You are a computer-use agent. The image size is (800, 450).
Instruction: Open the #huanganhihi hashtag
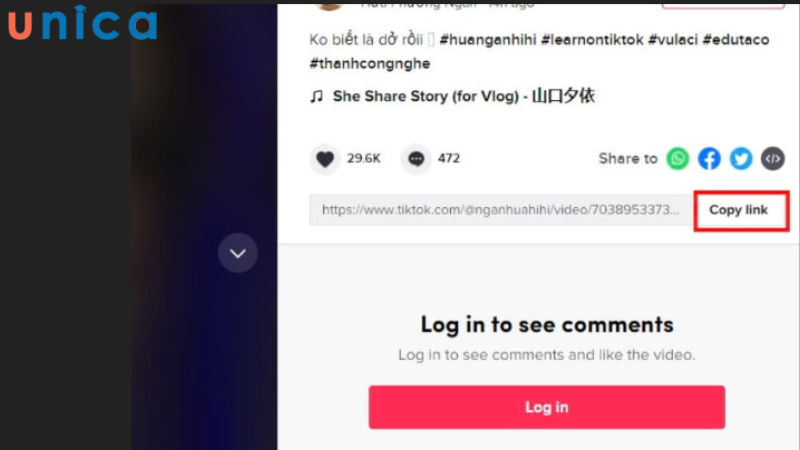[x=488, y=40]
